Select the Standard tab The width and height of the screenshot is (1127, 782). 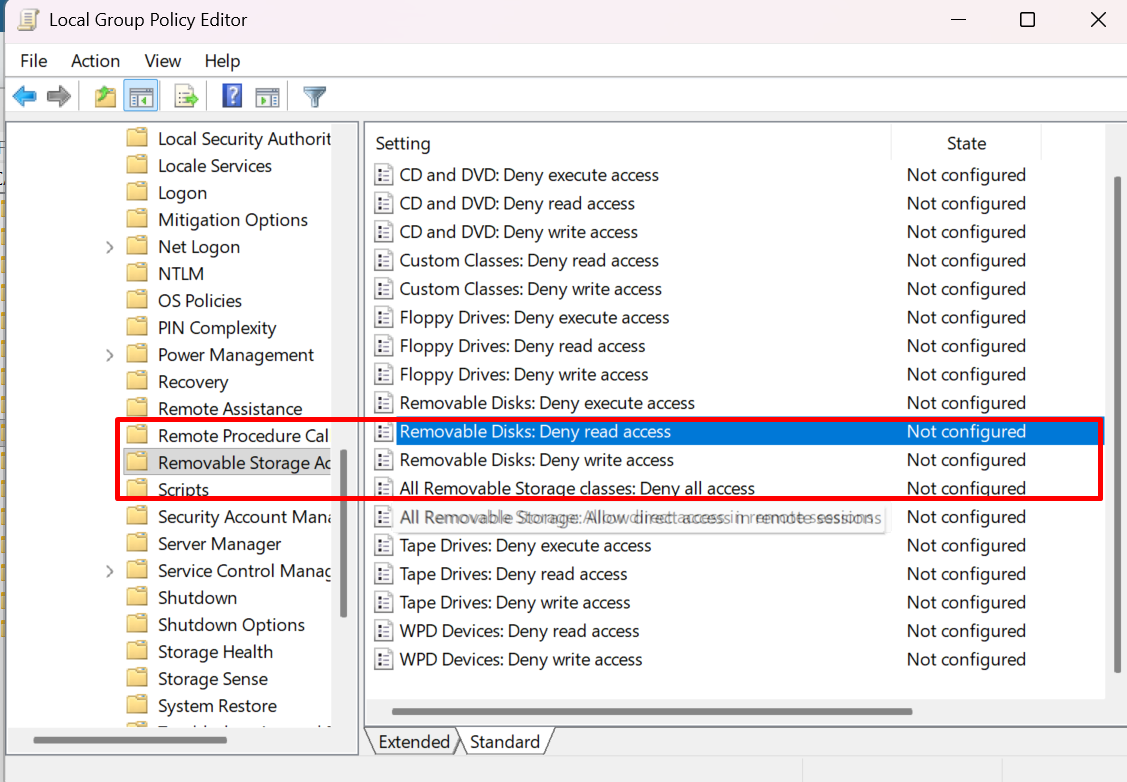(x=505, y=742)
